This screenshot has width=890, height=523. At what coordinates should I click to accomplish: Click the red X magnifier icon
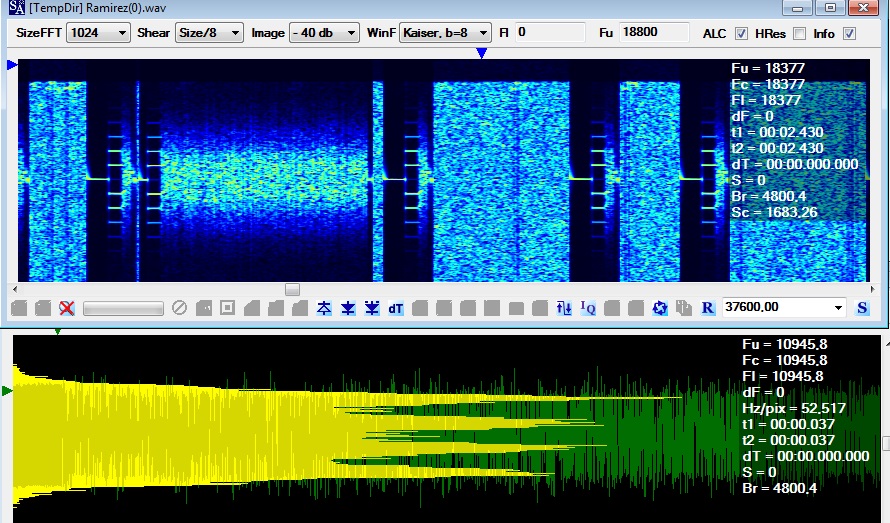66,308
